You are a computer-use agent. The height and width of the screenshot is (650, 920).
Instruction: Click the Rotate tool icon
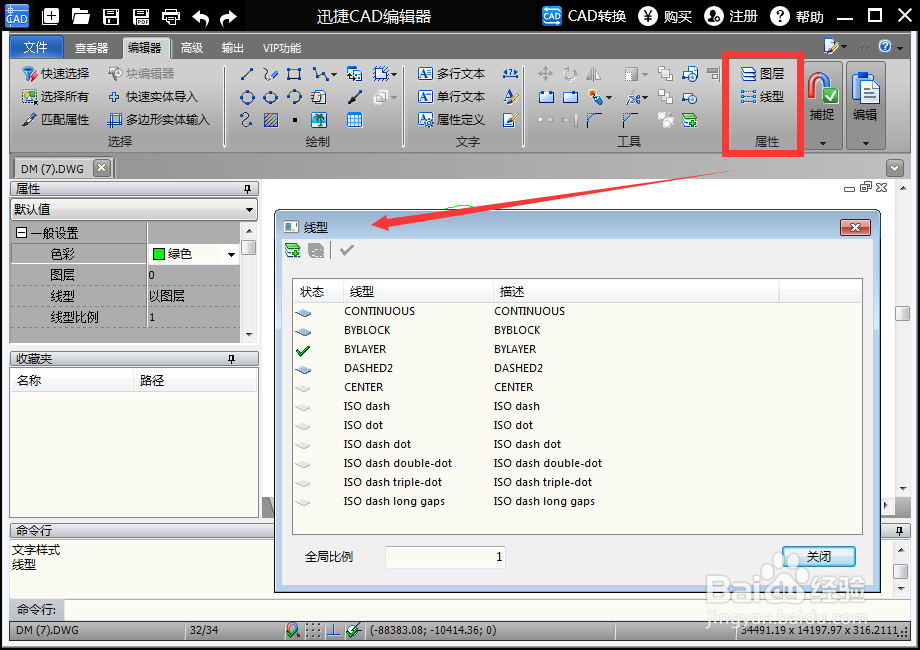pyautogui.click(x=570, y=74)
